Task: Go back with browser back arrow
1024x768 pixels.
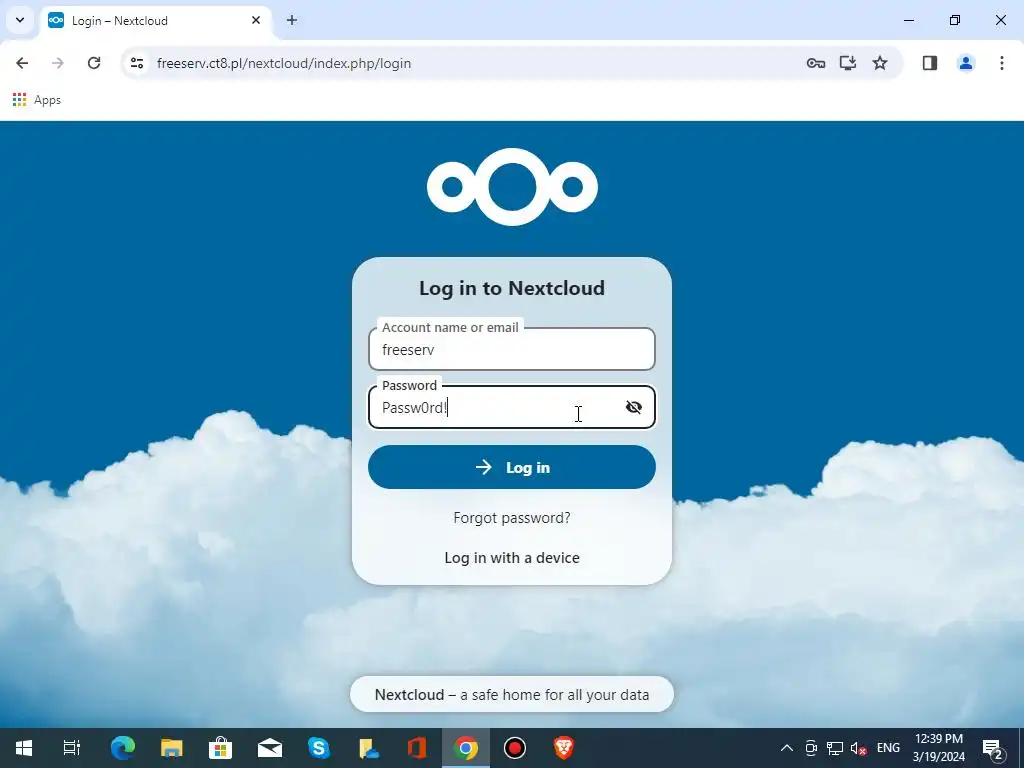Action: tap(22, 63)
